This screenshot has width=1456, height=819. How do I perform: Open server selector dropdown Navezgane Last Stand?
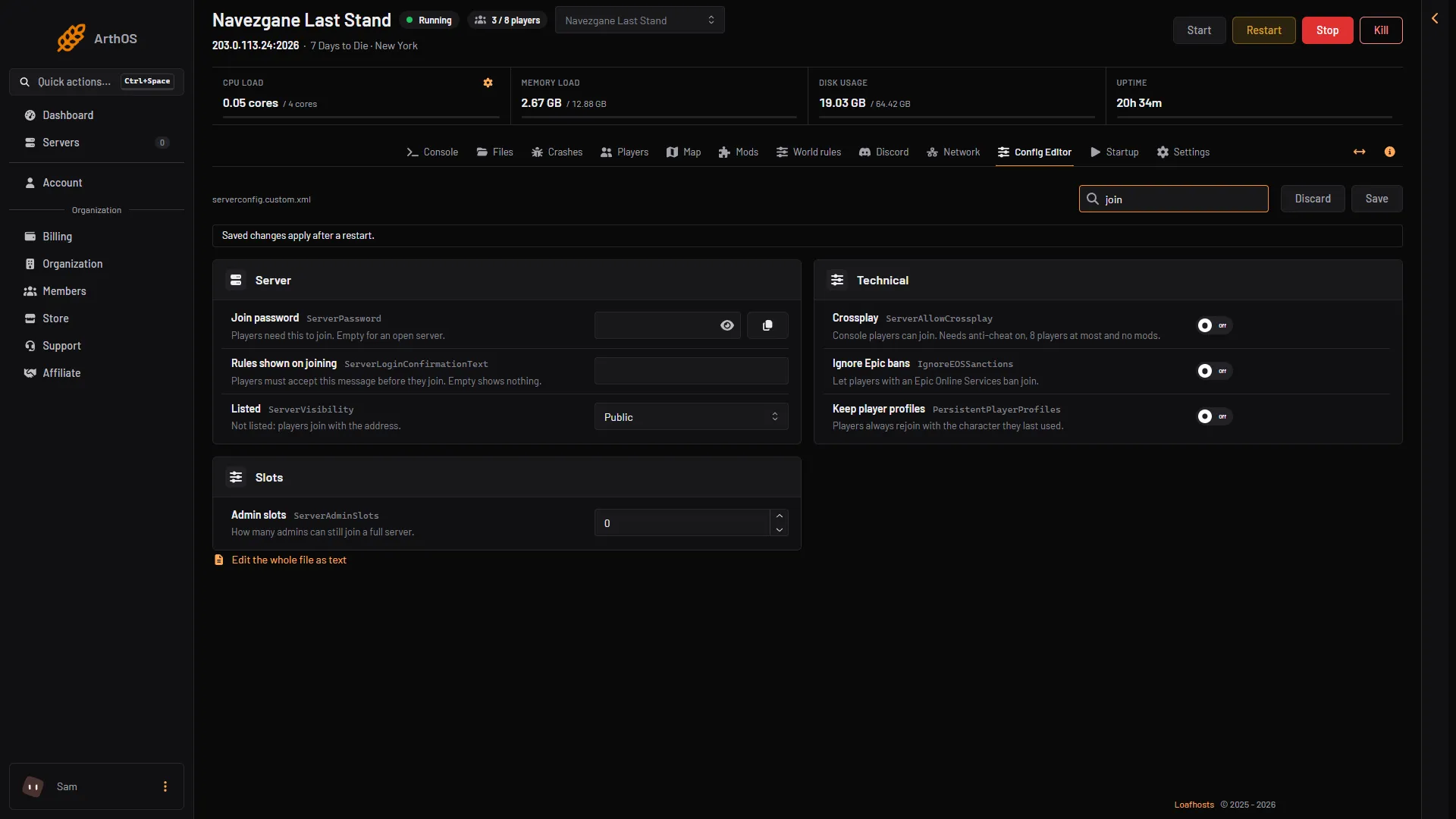click(x=639, y=20)
